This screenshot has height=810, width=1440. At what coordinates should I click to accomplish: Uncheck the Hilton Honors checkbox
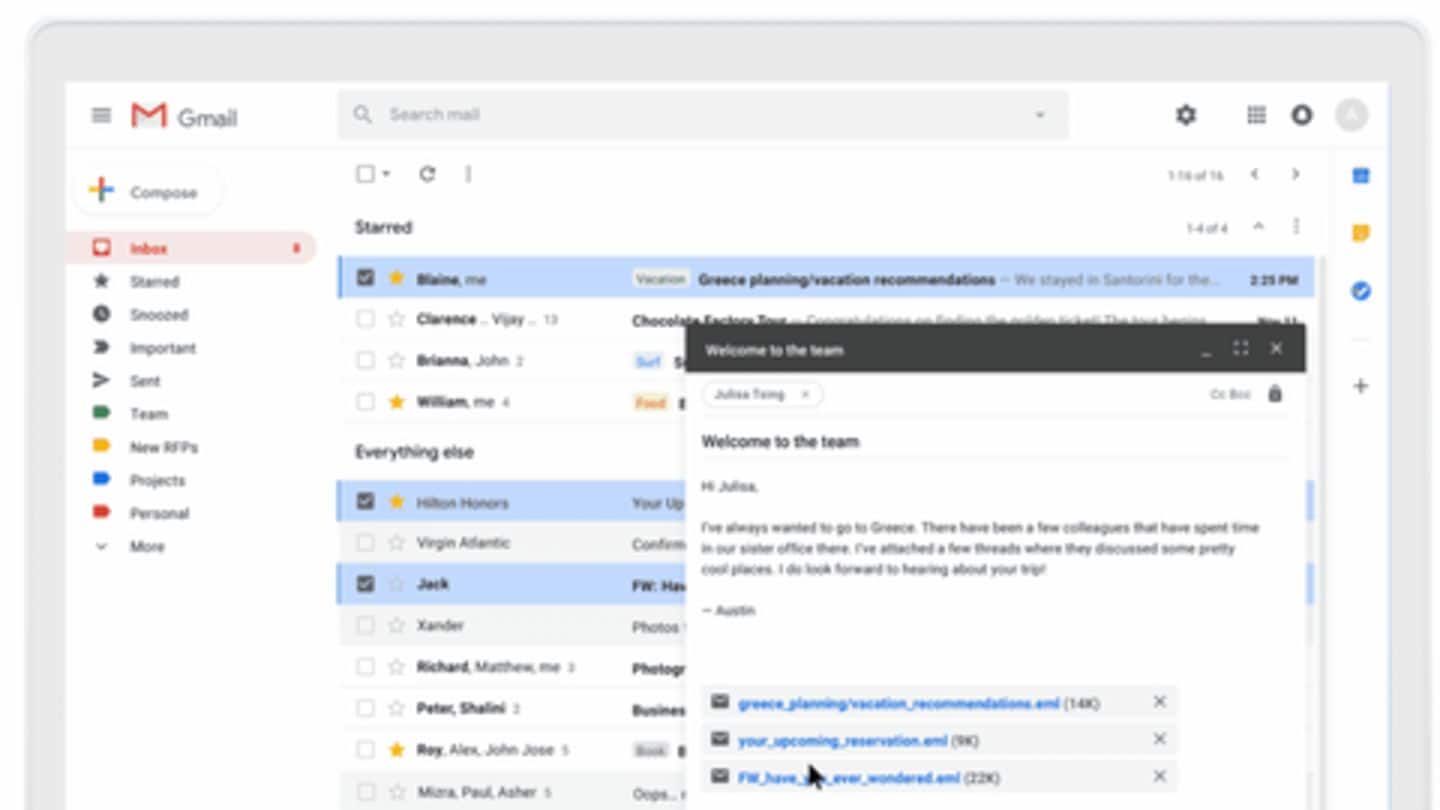tap(365, 502)
